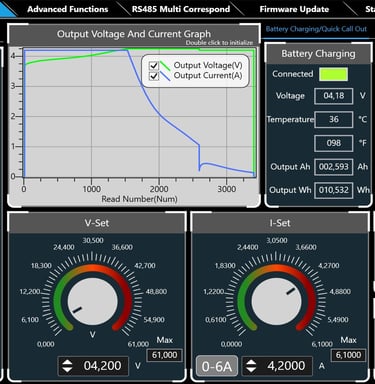Click battery Voltage field 04,18
This screenshot has height=384, width=375.
(x=333, y=96)
